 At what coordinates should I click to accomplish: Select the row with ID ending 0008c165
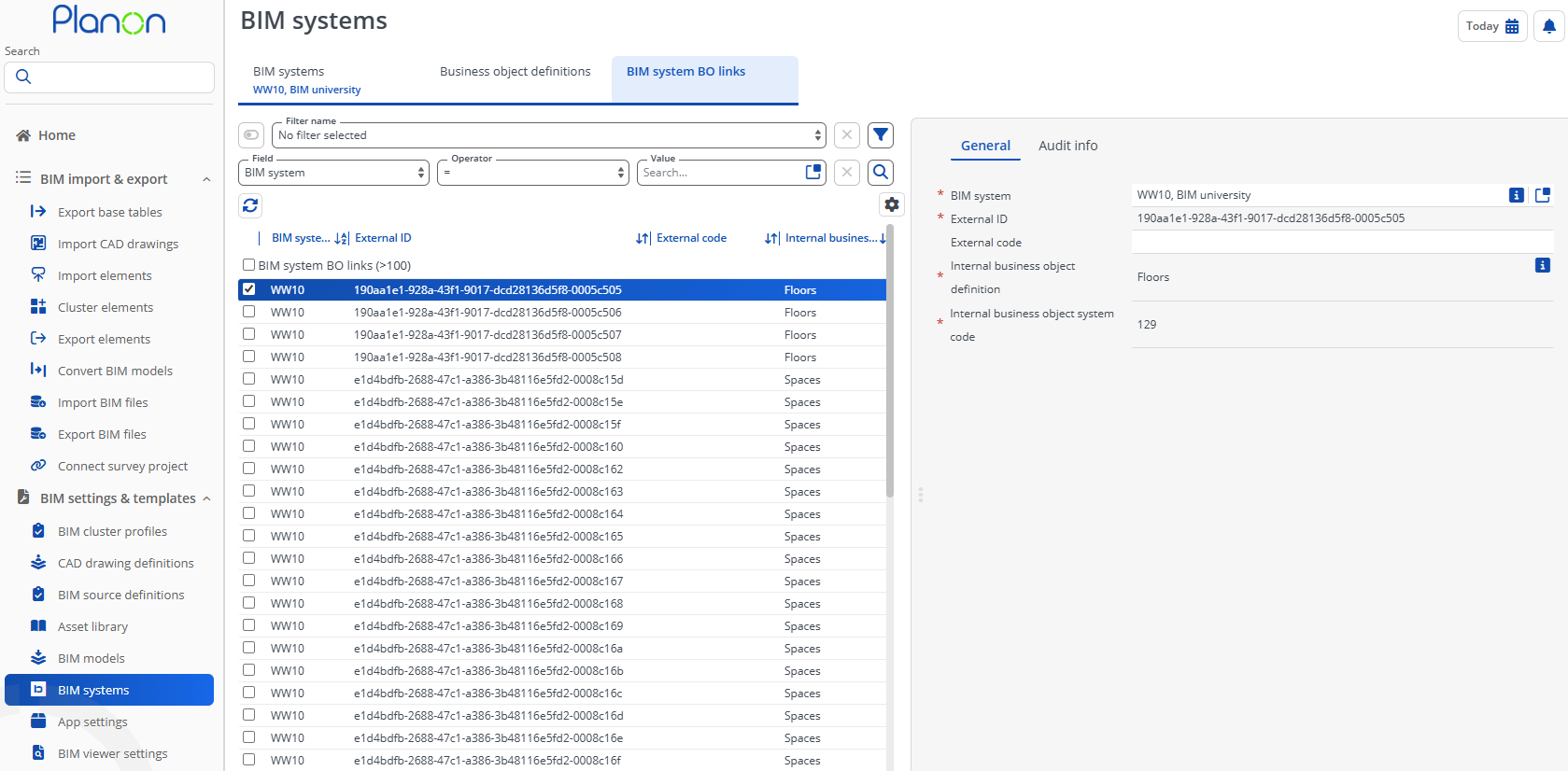pos(562,536)
